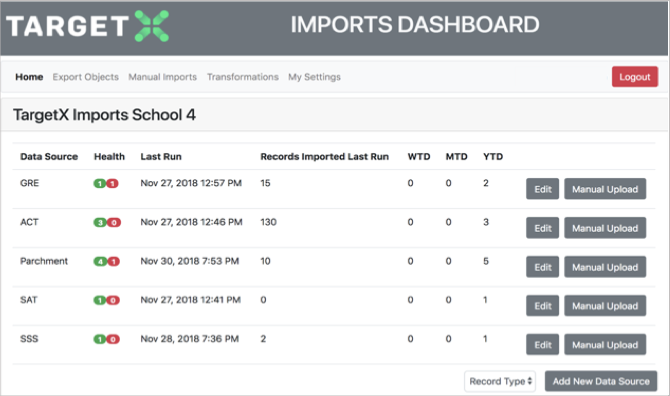Screen dimensions: 670x396
Task: Click green health badge for ACT
Action: pyautogui.click(x=100, y=223)
